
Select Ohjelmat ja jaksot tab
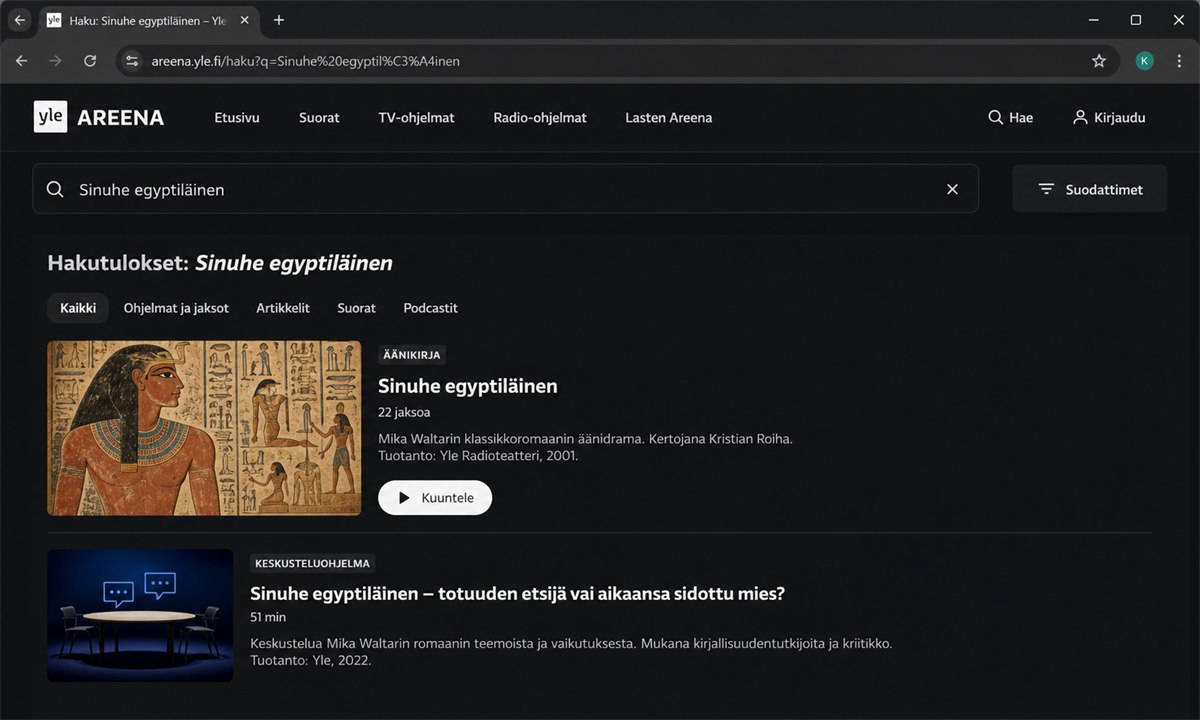(x=176, y=308)
